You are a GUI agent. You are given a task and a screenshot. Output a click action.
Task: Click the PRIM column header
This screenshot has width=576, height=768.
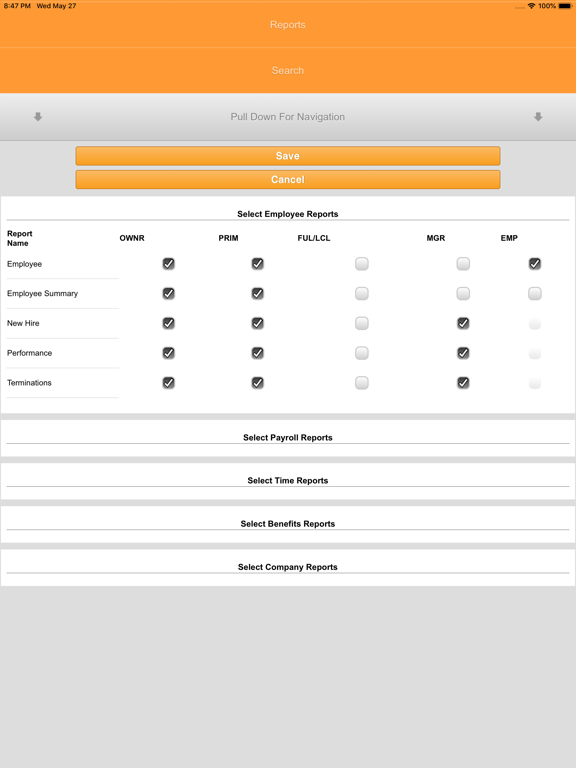[x=228, y=238]
